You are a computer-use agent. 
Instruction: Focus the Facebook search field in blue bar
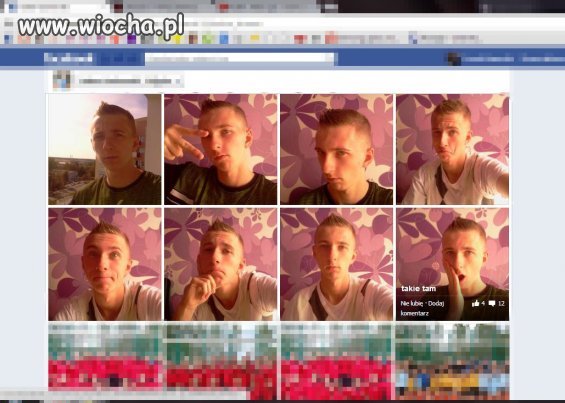point(240,59)
